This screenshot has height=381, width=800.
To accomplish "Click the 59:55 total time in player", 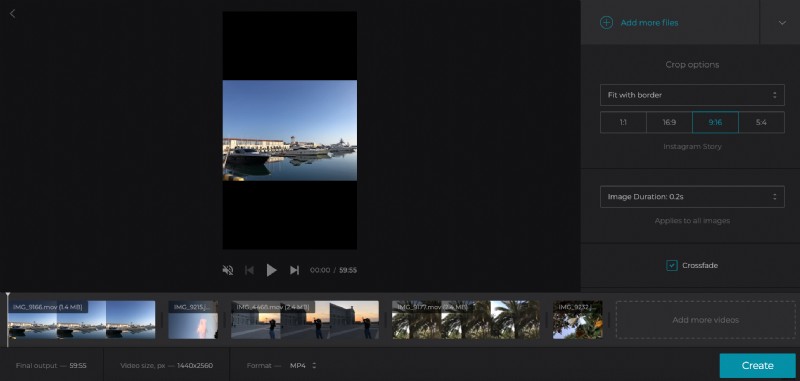I will point(348,270).
